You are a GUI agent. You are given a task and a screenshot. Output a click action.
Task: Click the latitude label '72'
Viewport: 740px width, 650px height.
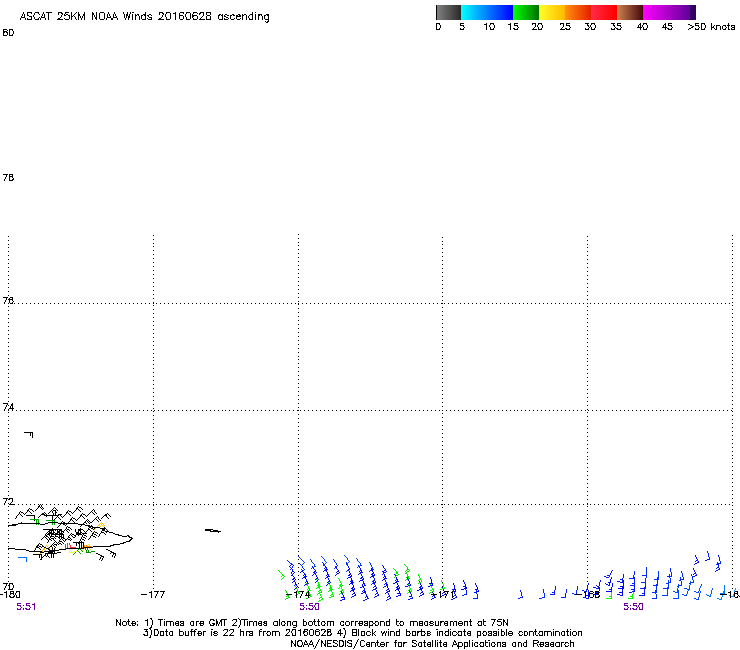pyautogui.click(x=8, y=501)
